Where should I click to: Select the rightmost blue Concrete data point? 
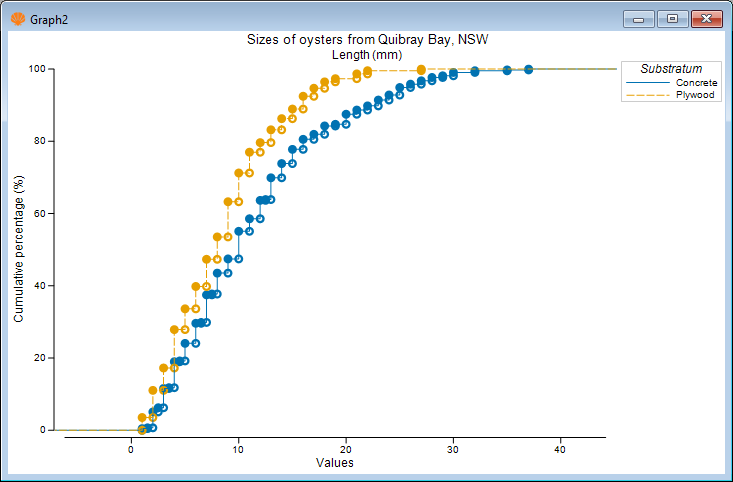(528, 70)
